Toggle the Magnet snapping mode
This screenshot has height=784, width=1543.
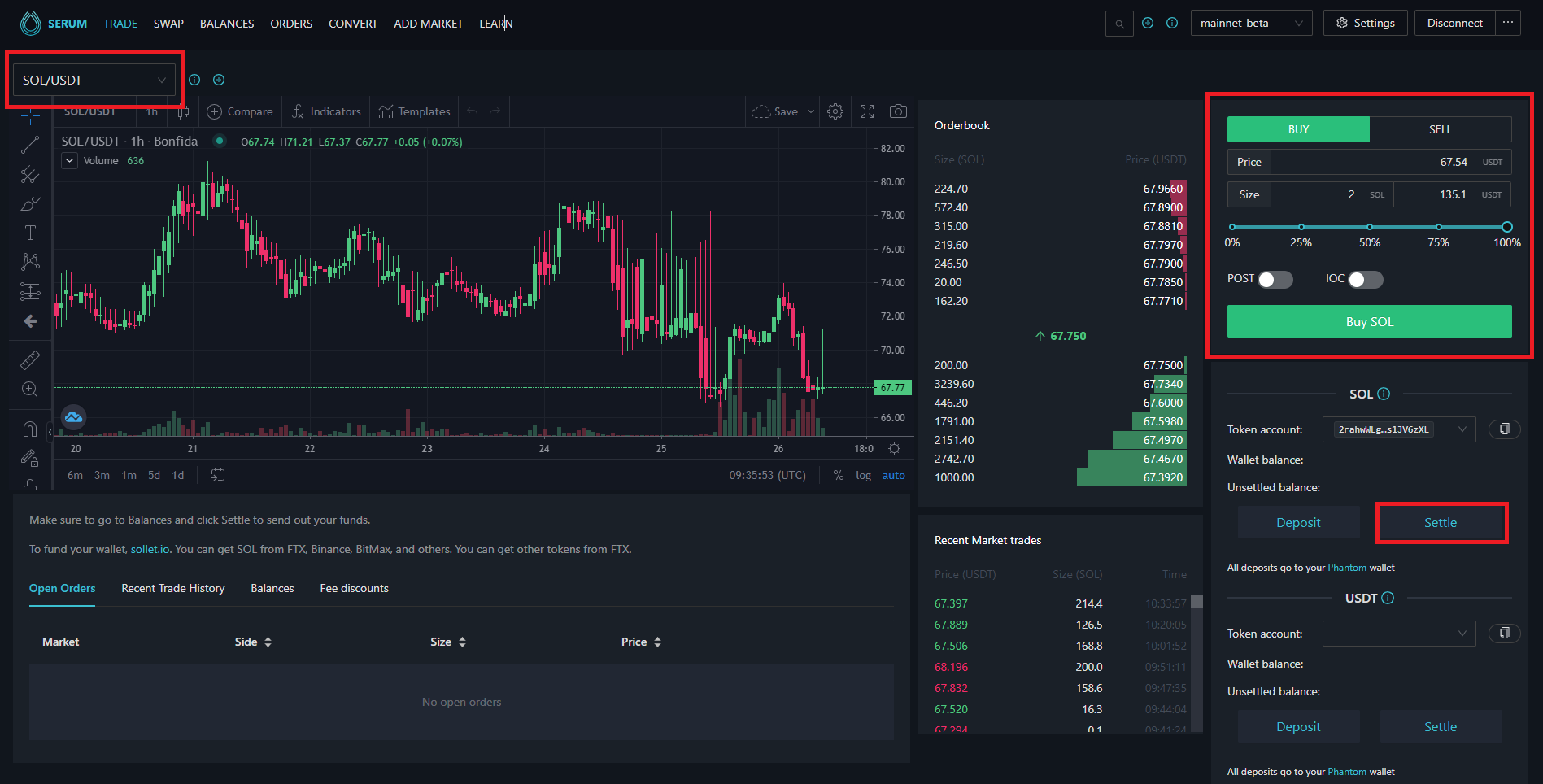(x=30, y=429)
